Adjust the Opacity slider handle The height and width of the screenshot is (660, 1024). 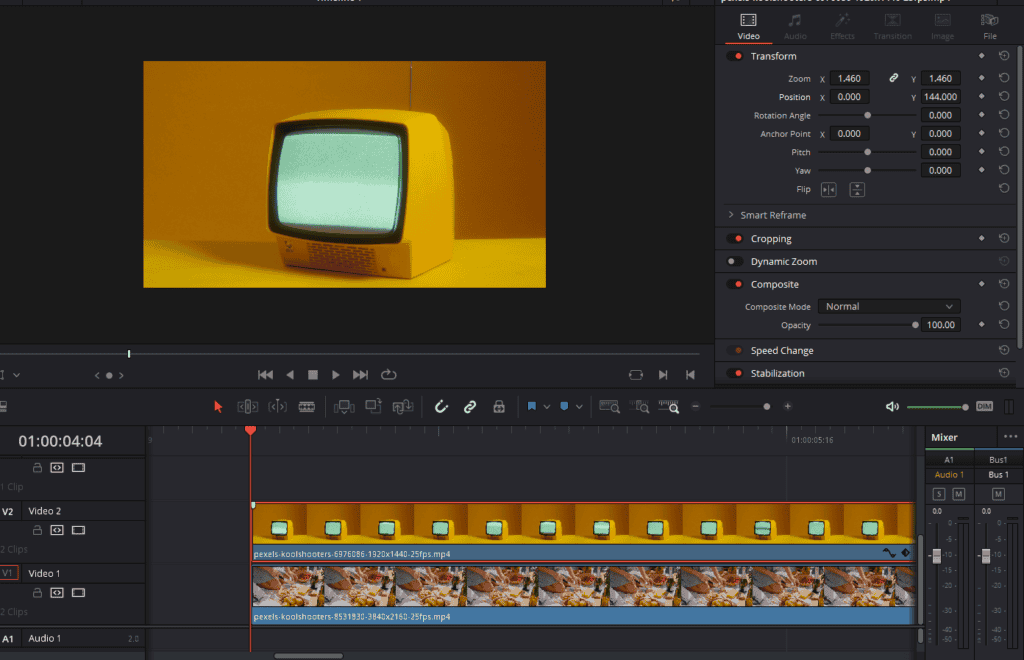(x=915, y=325)
